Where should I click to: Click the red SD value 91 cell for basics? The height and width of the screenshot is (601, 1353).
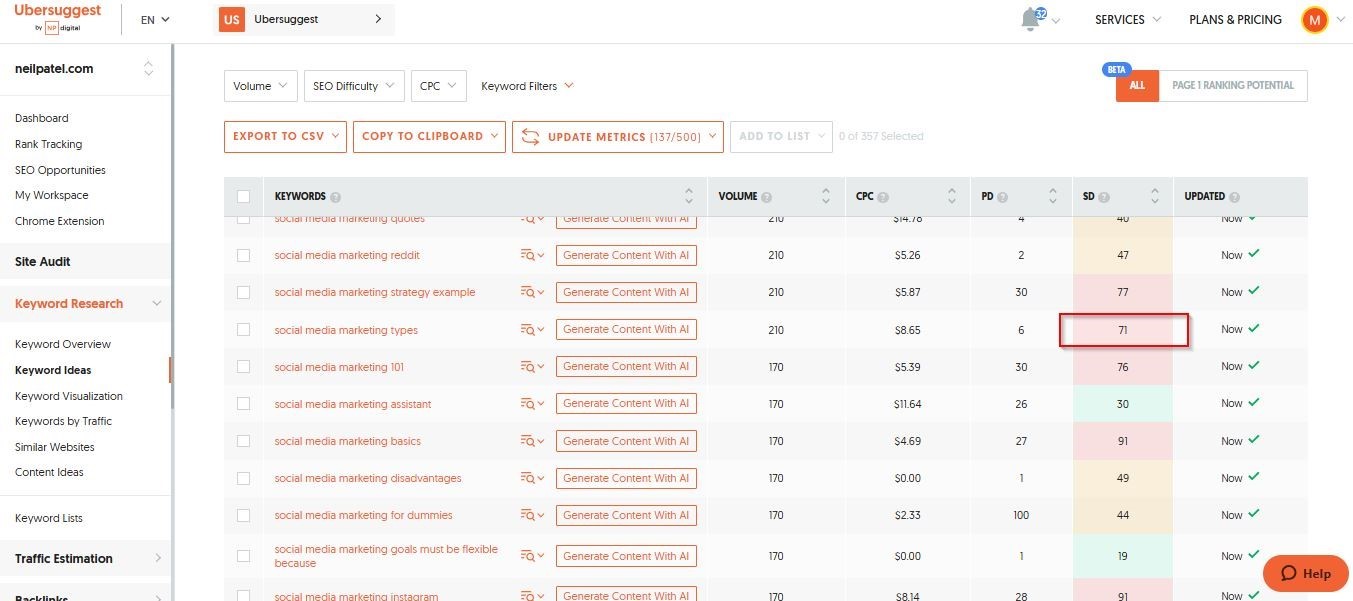1122,441
